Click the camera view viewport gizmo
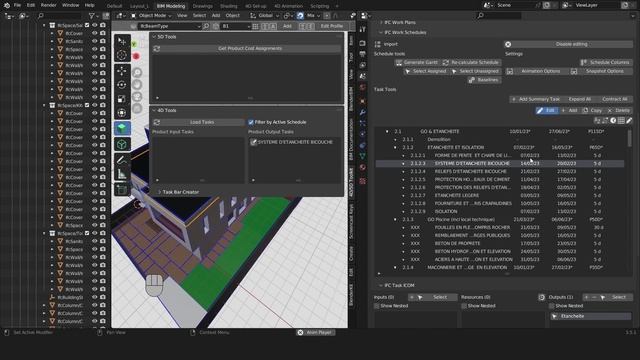640x360 pixels. [137, 96]
